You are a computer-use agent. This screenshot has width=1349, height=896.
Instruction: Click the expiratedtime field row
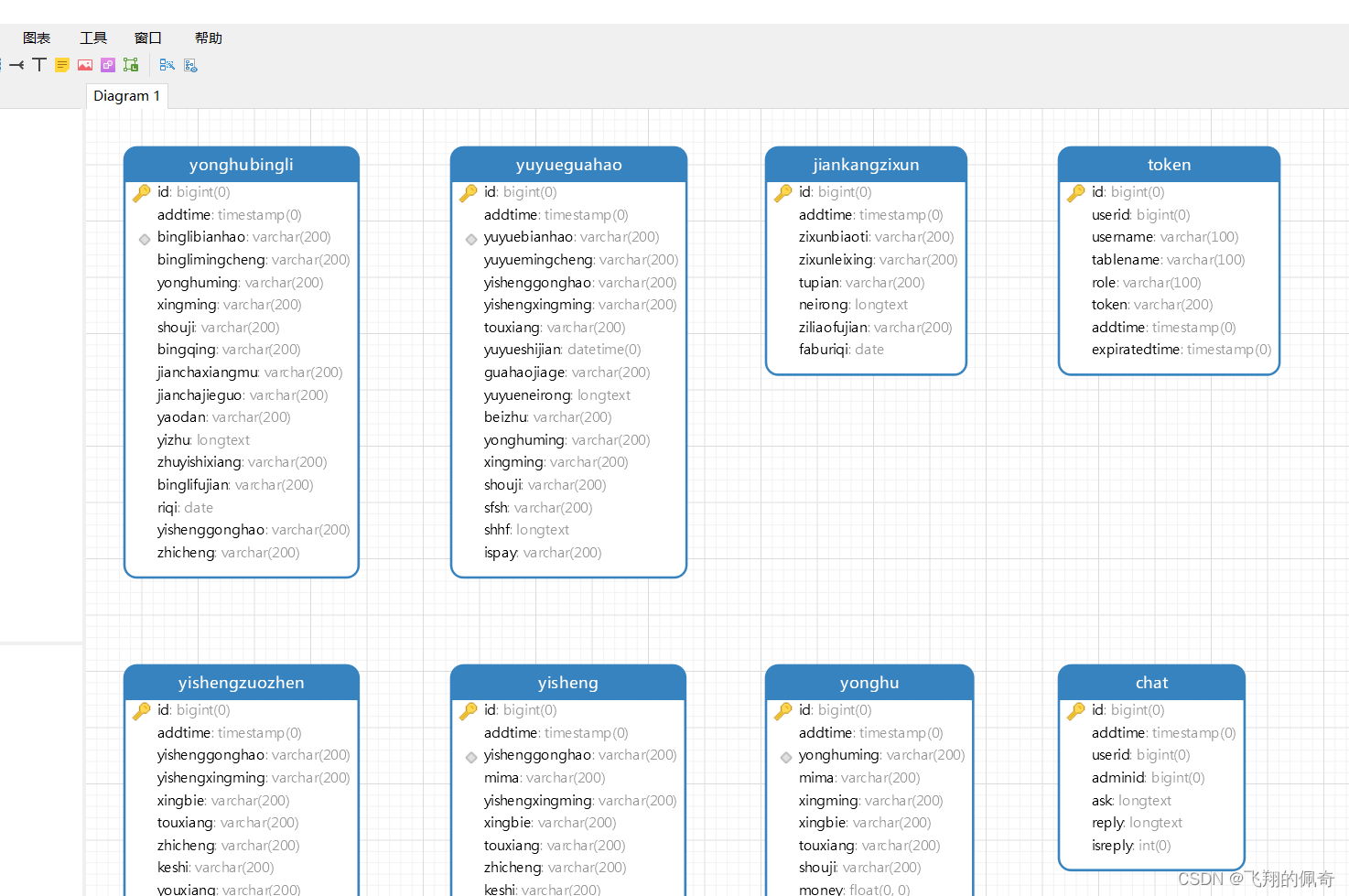pos(1182,350)
